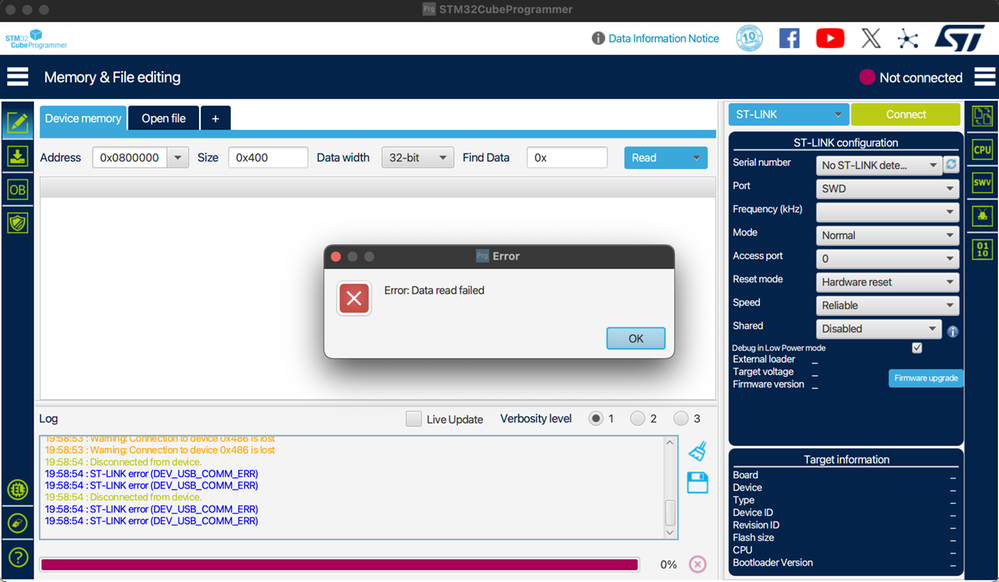
Task: Open the Frequency (kHz) dropdown
Action: coord(888,212)
